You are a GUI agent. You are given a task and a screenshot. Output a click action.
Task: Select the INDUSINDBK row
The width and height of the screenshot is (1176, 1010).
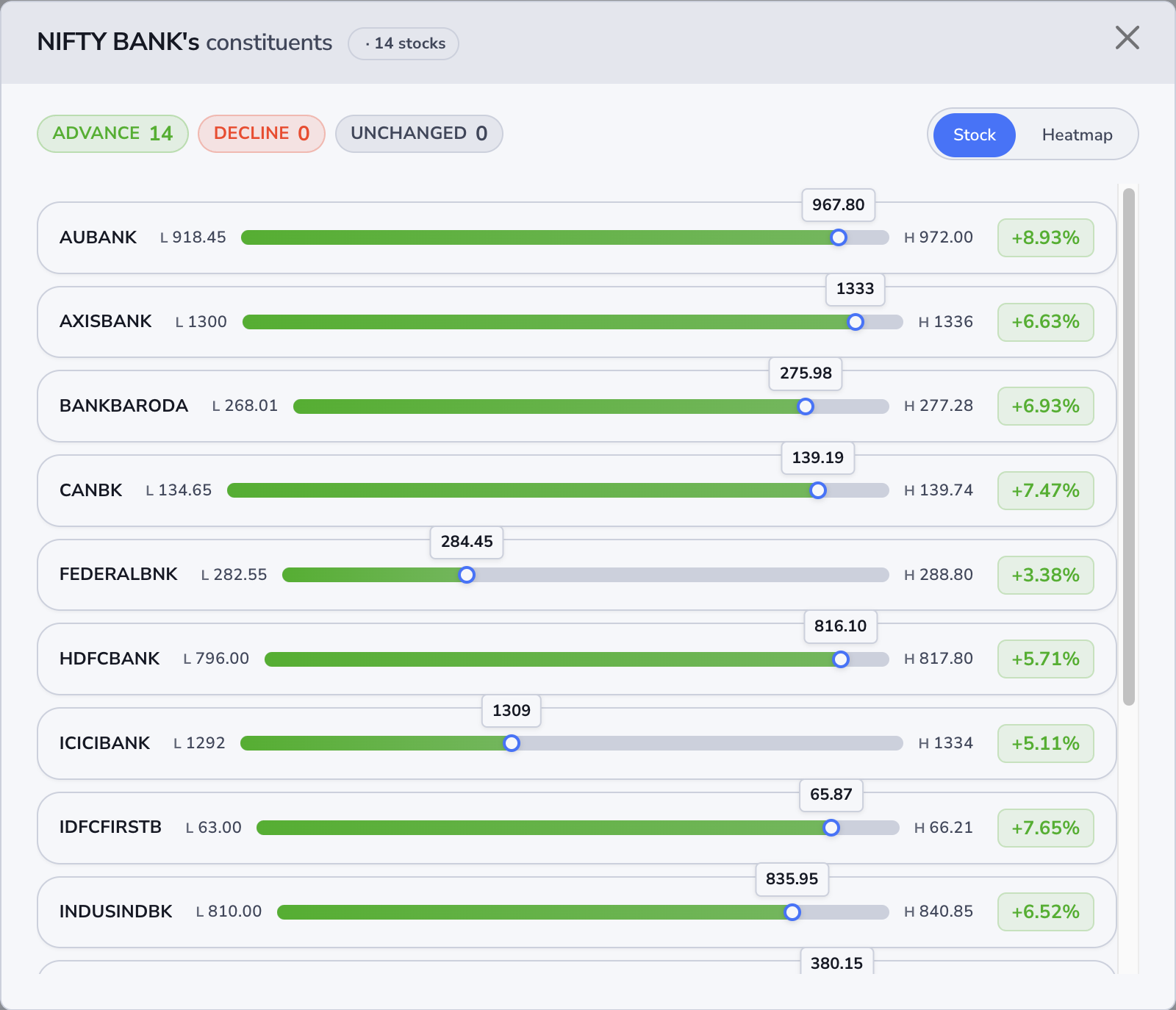(x=115, y=911)
